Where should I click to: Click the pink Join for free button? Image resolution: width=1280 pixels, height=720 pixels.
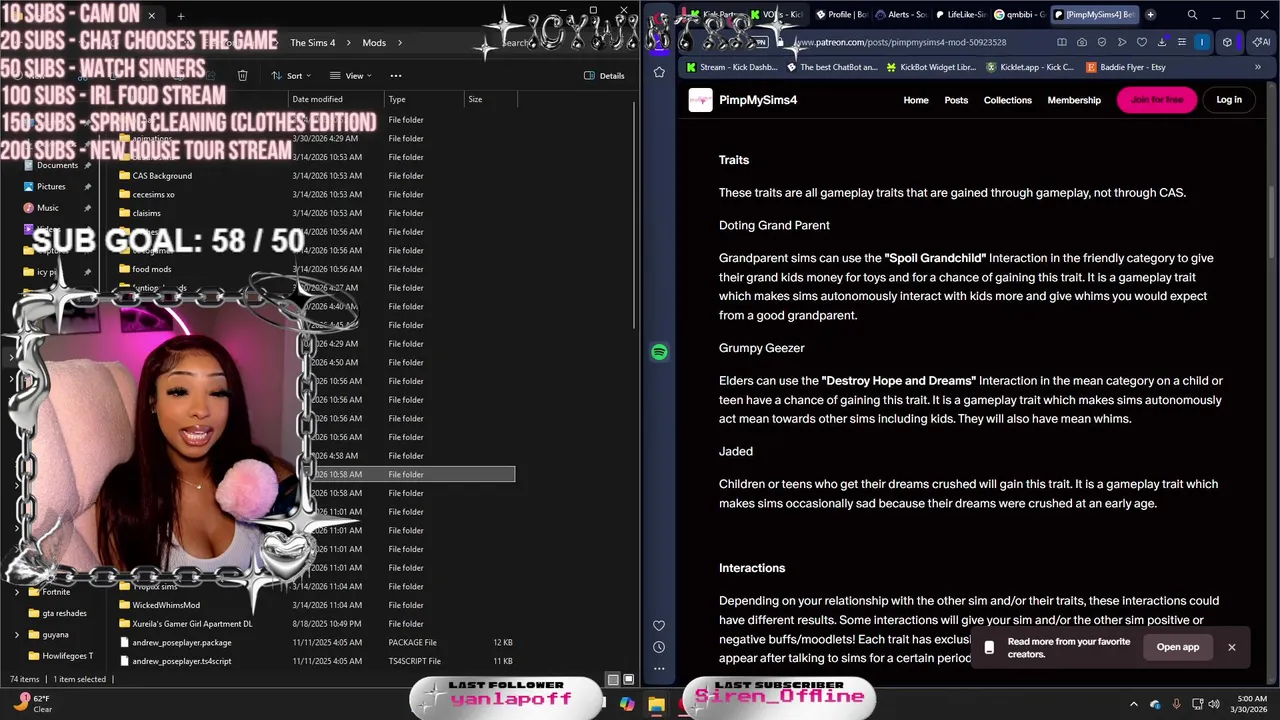click(1157, 100)
